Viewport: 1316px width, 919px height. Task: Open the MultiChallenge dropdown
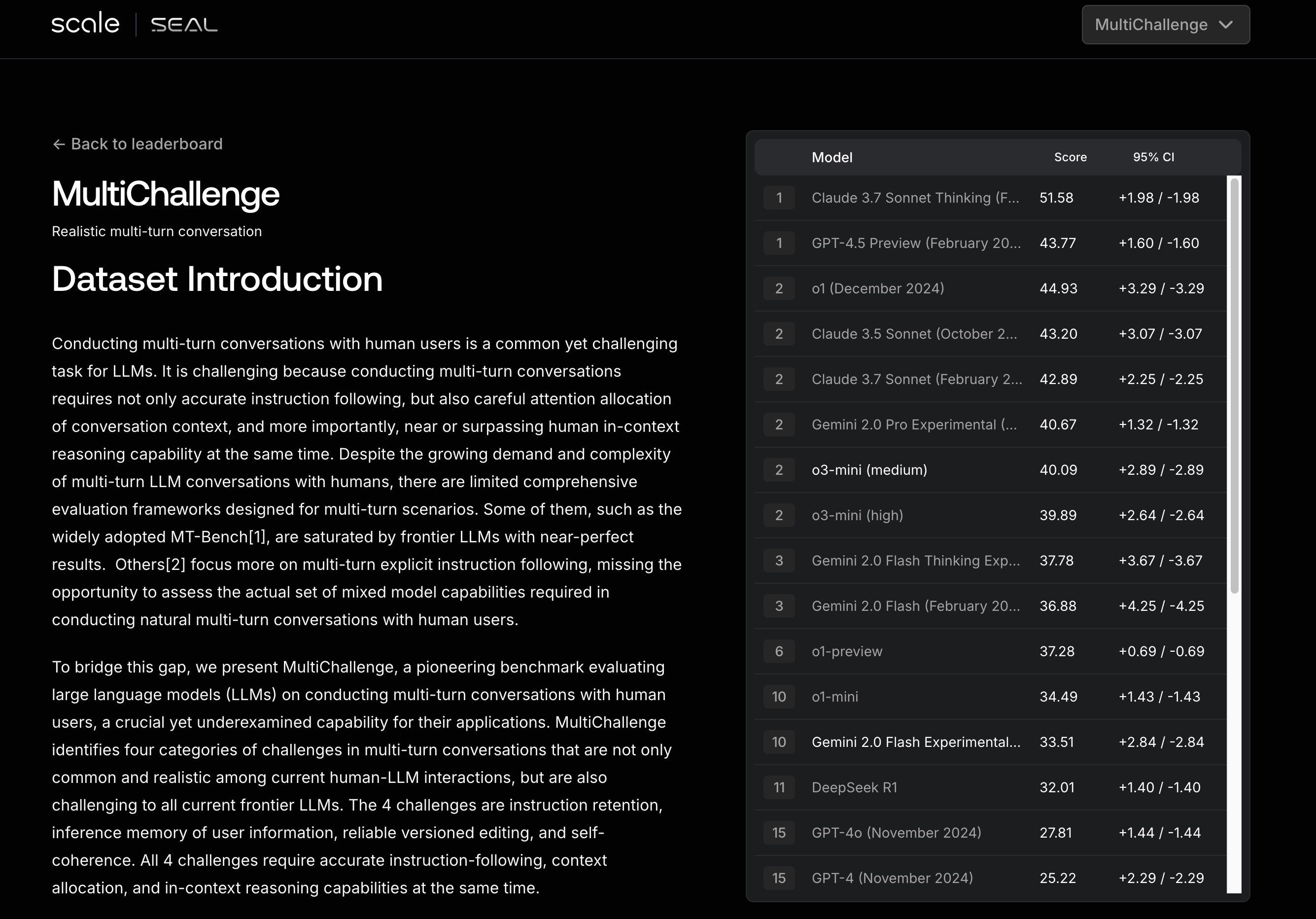[1150, 25]
